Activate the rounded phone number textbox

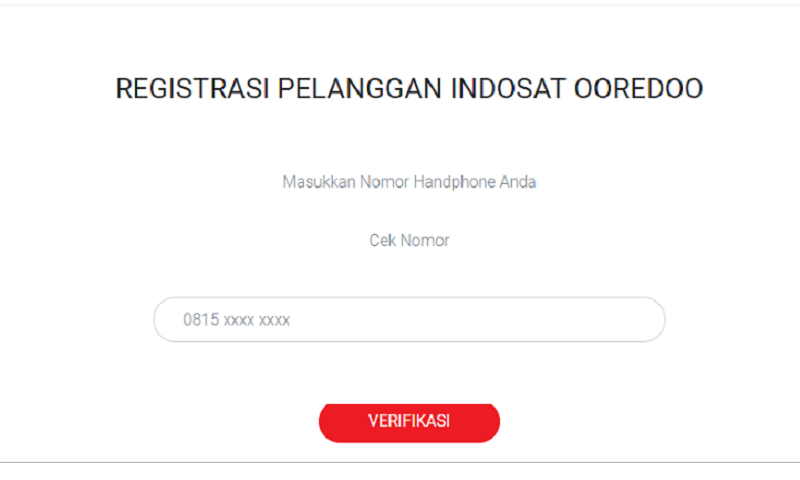(409, 320)
